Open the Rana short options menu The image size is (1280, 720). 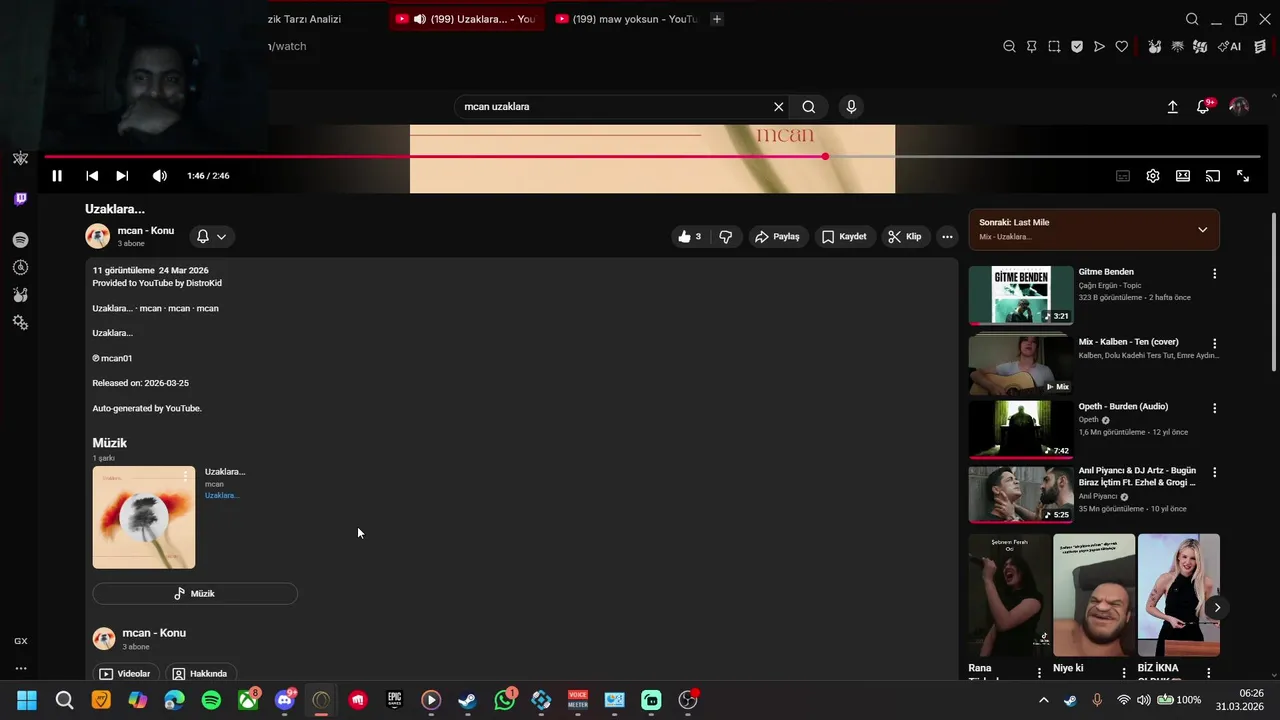coord(1039,673)
